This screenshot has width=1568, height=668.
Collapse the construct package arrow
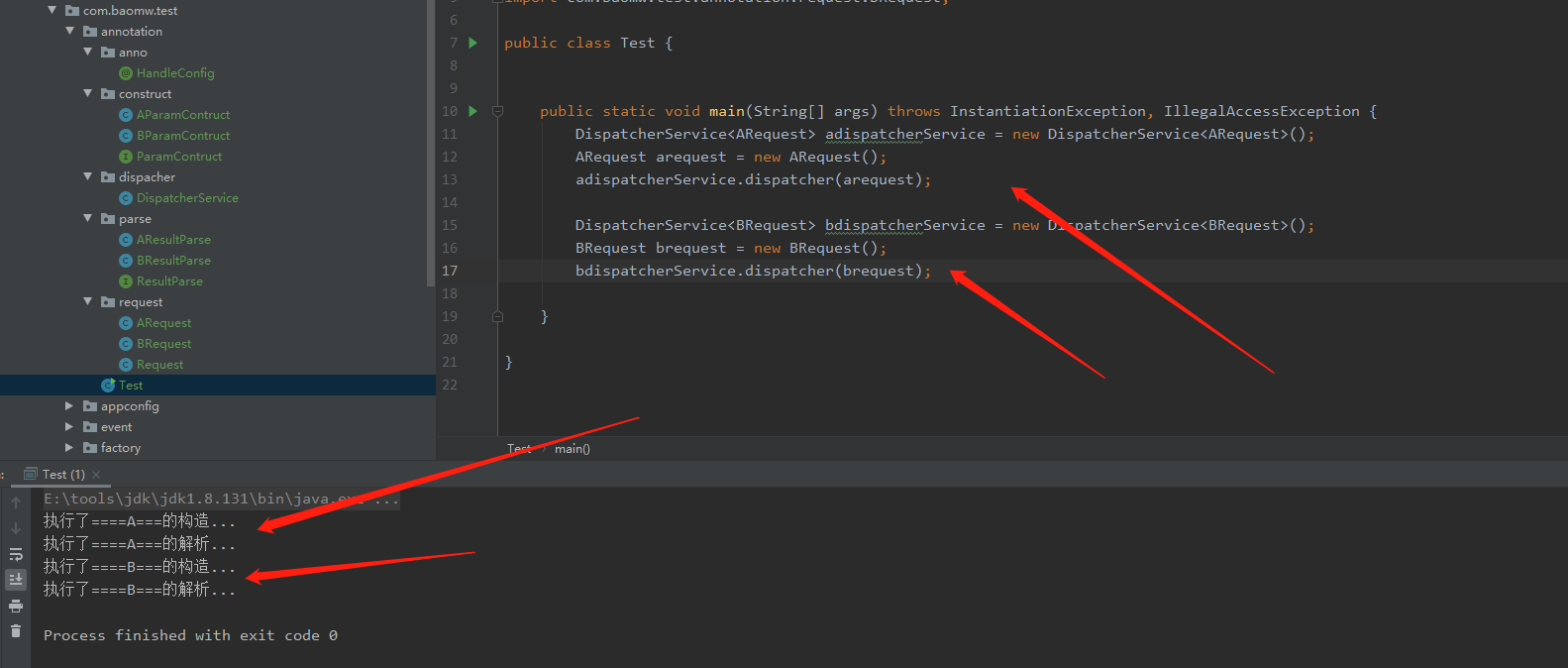(x=88, y=93)
